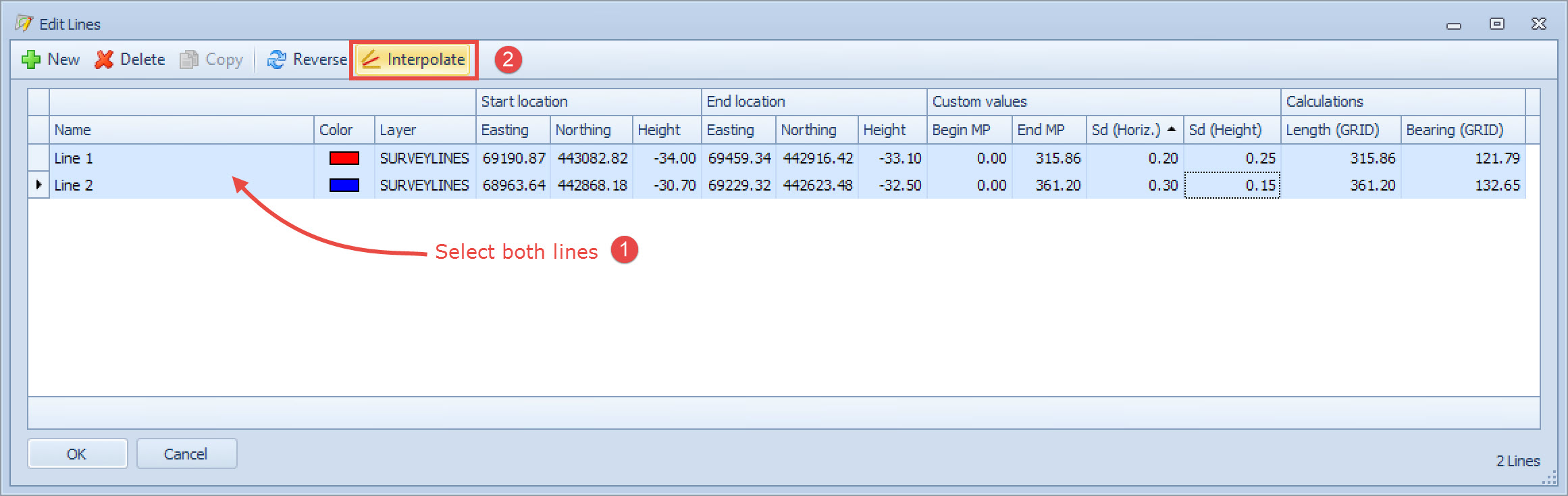Click the Copy documents icon in toolbar
Viewport: 1568px width, 496px height.
coord(189,60)
